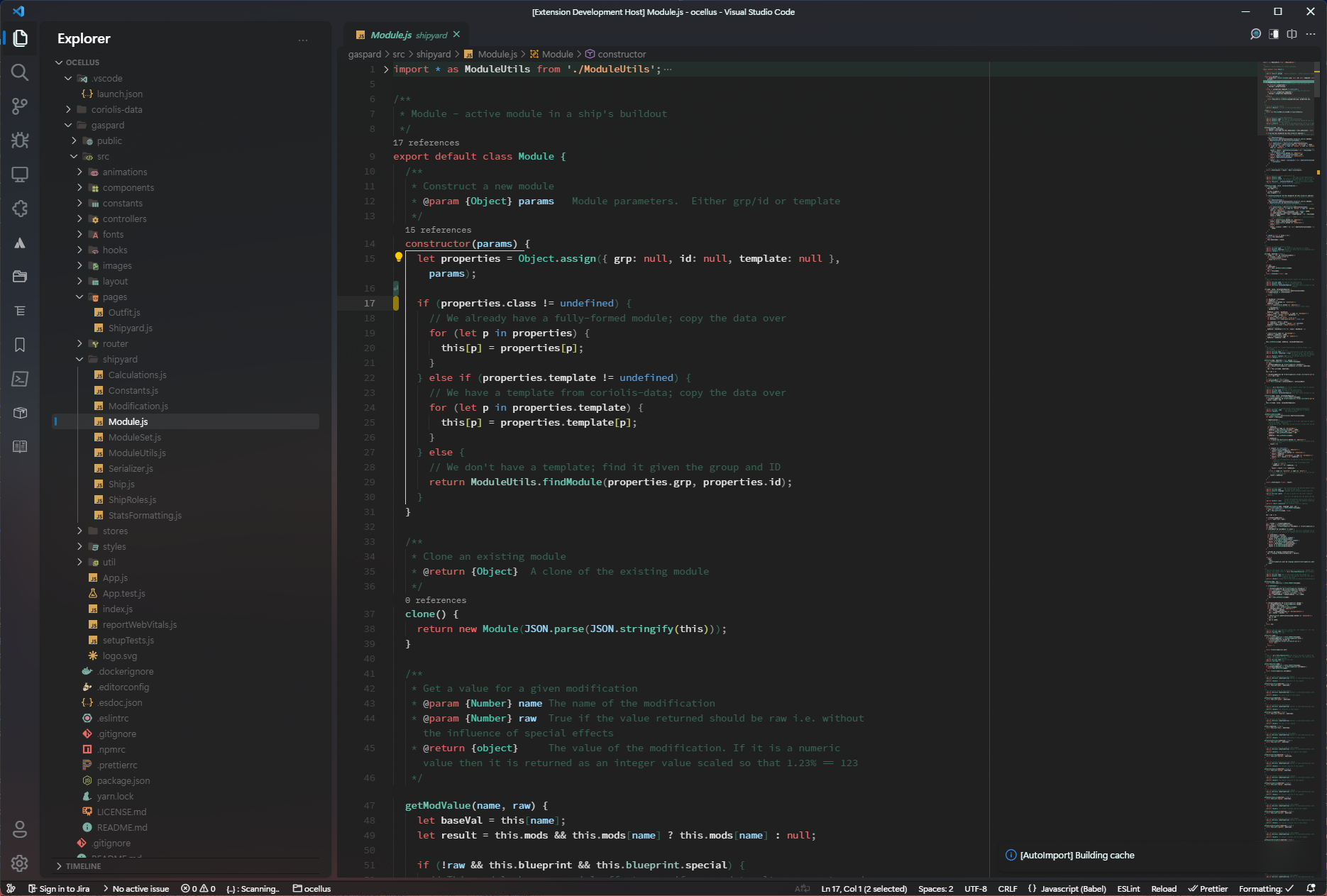This screenshot has height=896, width=1327.
Task: Change the UTF-8 encoding
Action: tap(975, 888)
